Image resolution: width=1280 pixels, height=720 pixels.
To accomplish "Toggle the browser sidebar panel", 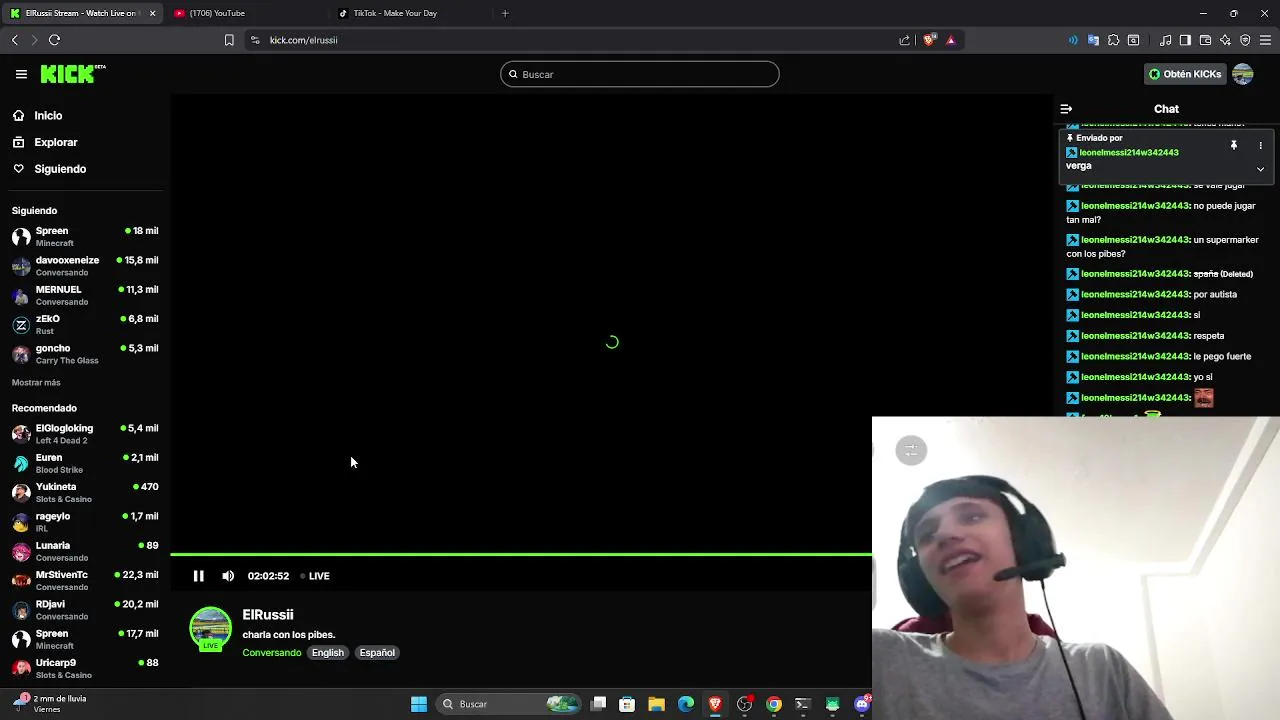I will (x=1185, y=40).
